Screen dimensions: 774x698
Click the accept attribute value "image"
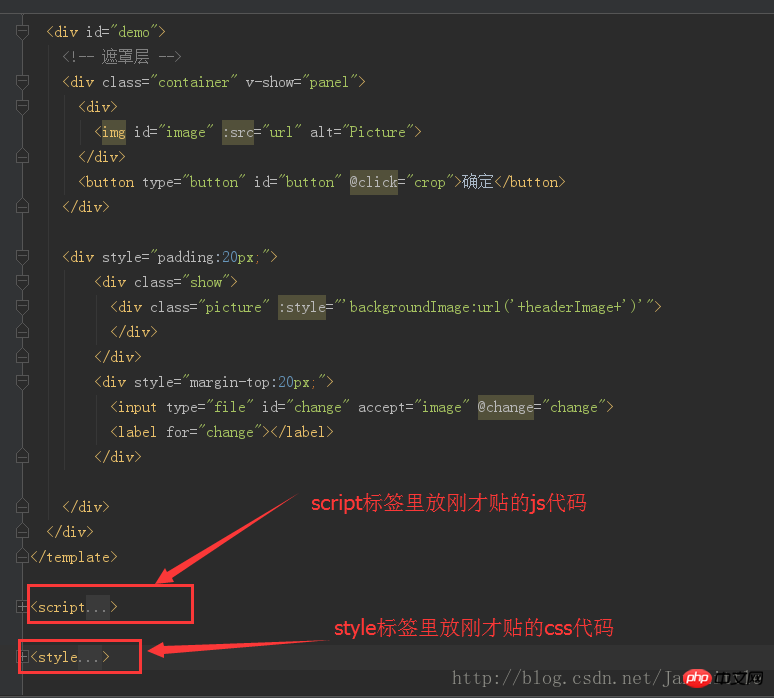click(x=442, y=407)
